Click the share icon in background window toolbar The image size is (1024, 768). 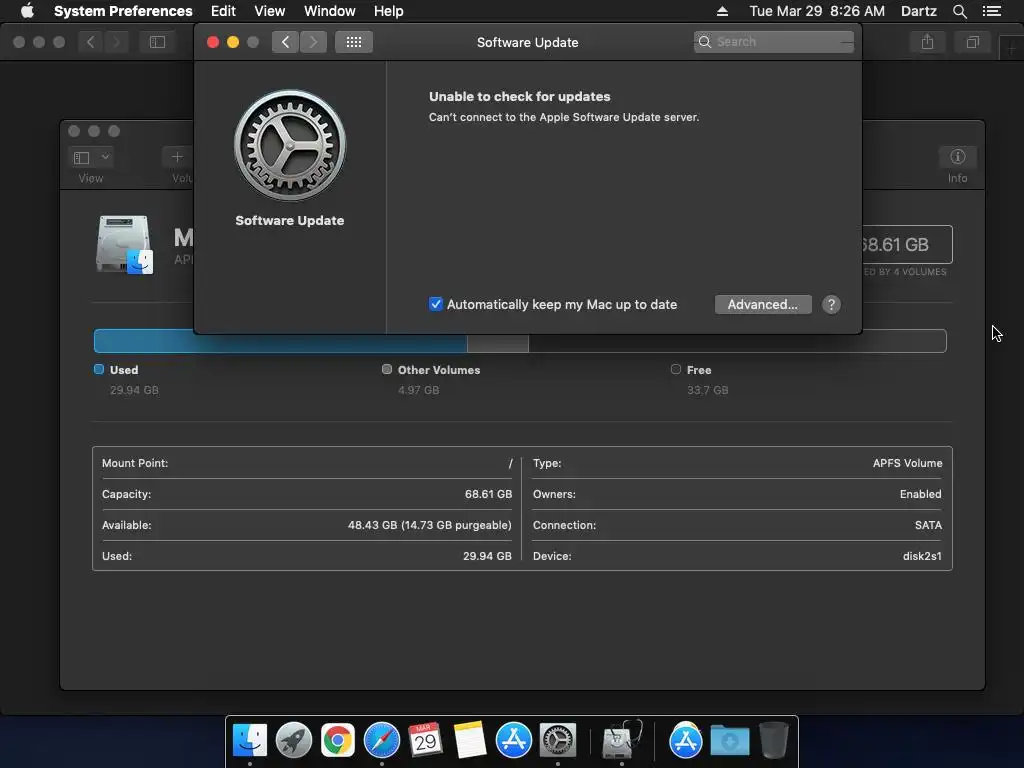coord(927,42)
